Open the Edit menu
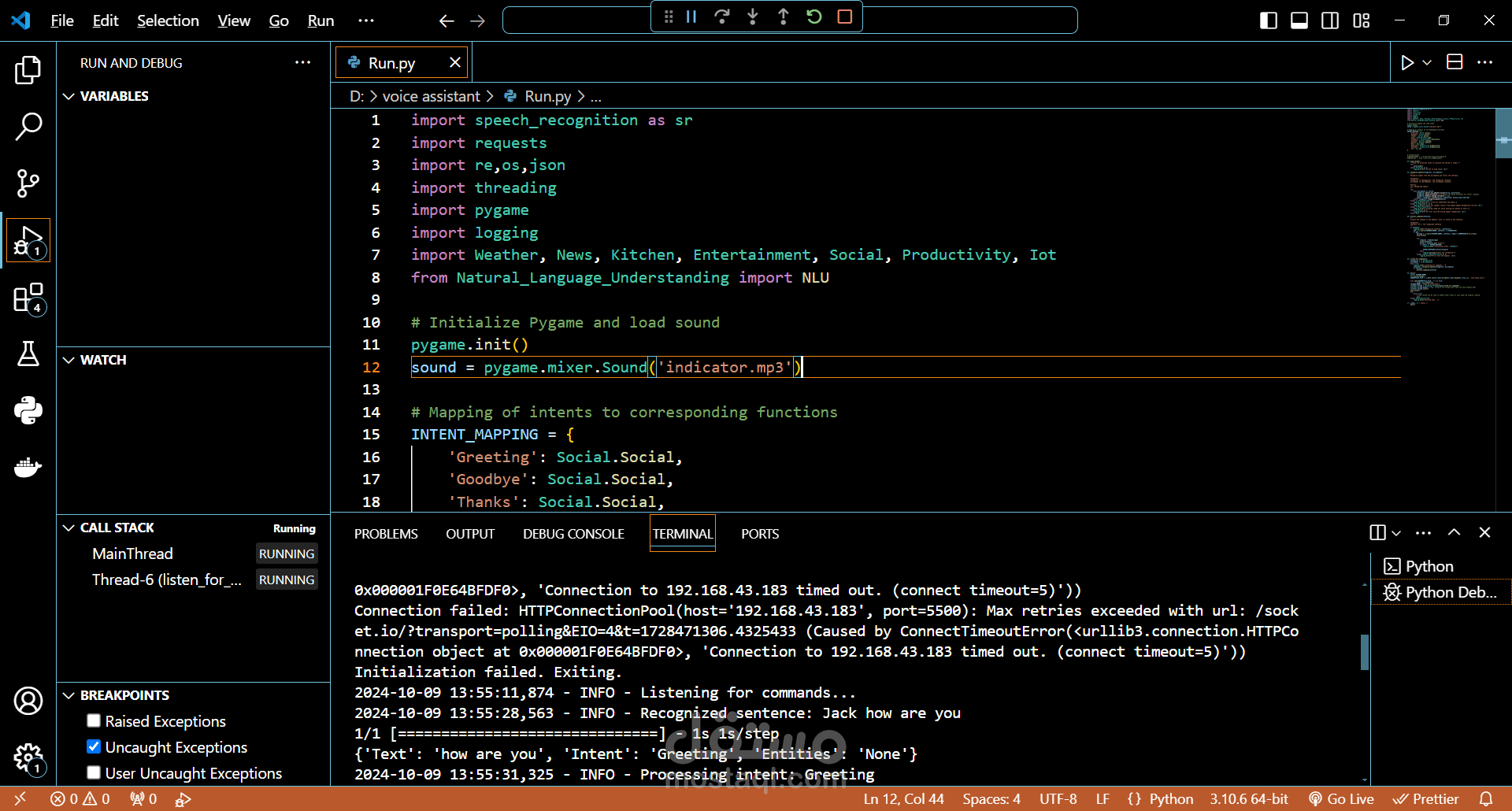This screenshot has height=811, width=1512. pos(106,20)
